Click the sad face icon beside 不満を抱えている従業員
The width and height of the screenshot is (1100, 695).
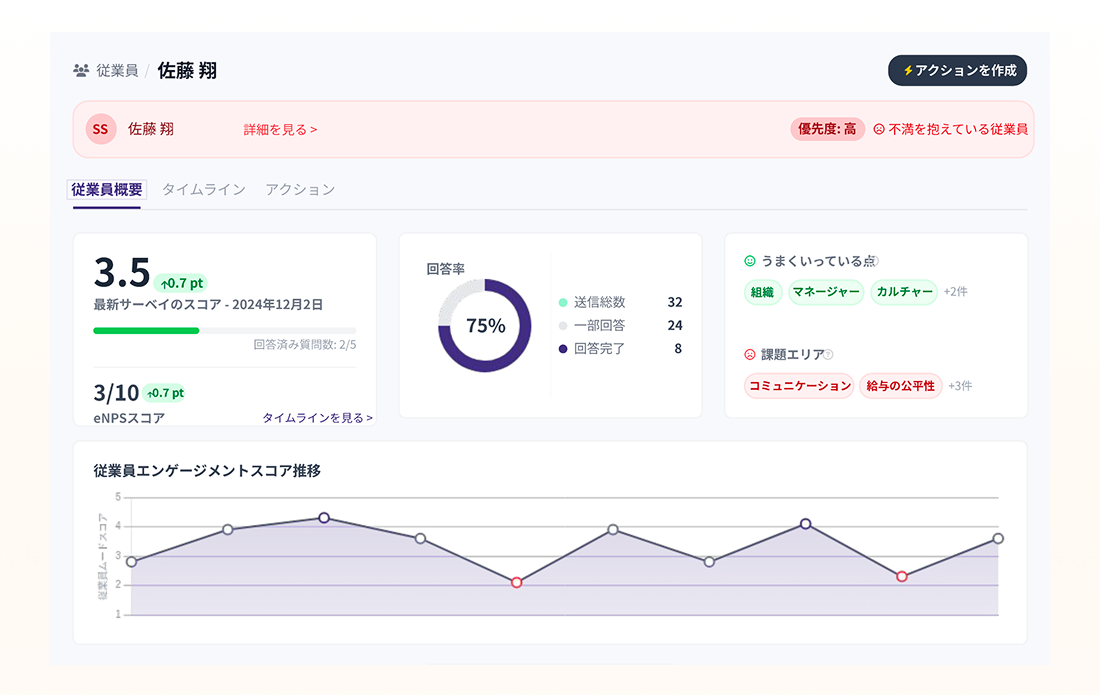coord(878,129)
